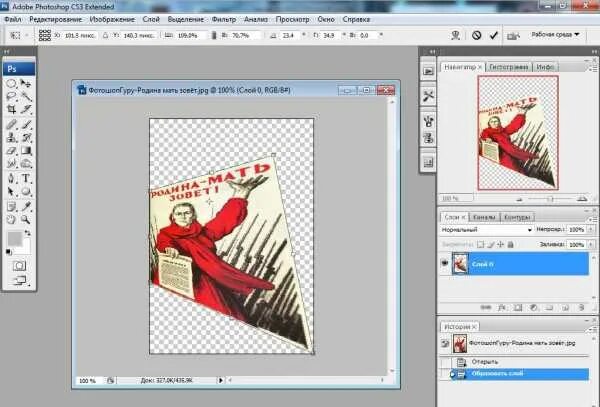Open the fill slider arrow
Viewport: 600px width, 407px height.
tap(591, 244)
